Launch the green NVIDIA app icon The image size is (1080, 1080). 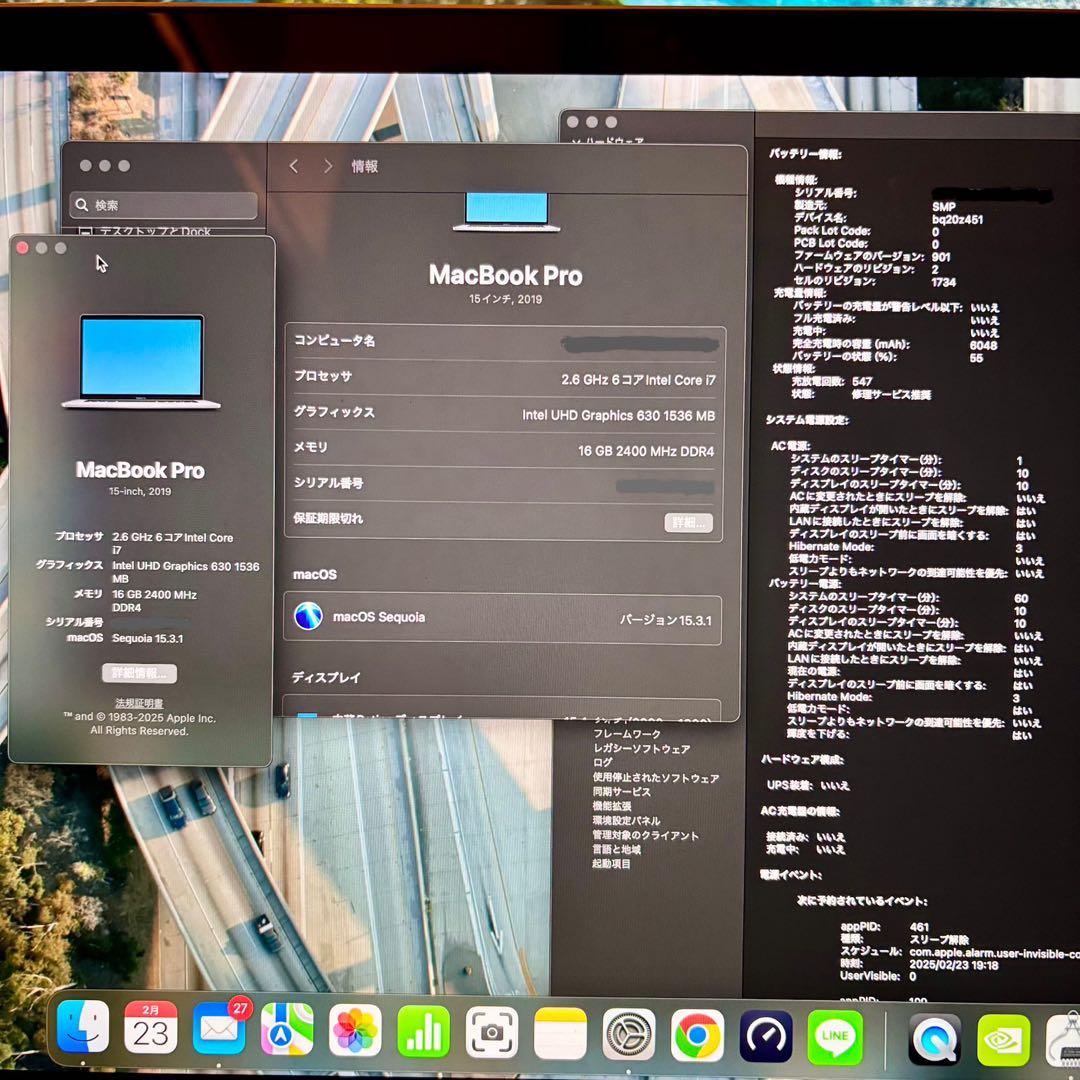point(1004,1041)
